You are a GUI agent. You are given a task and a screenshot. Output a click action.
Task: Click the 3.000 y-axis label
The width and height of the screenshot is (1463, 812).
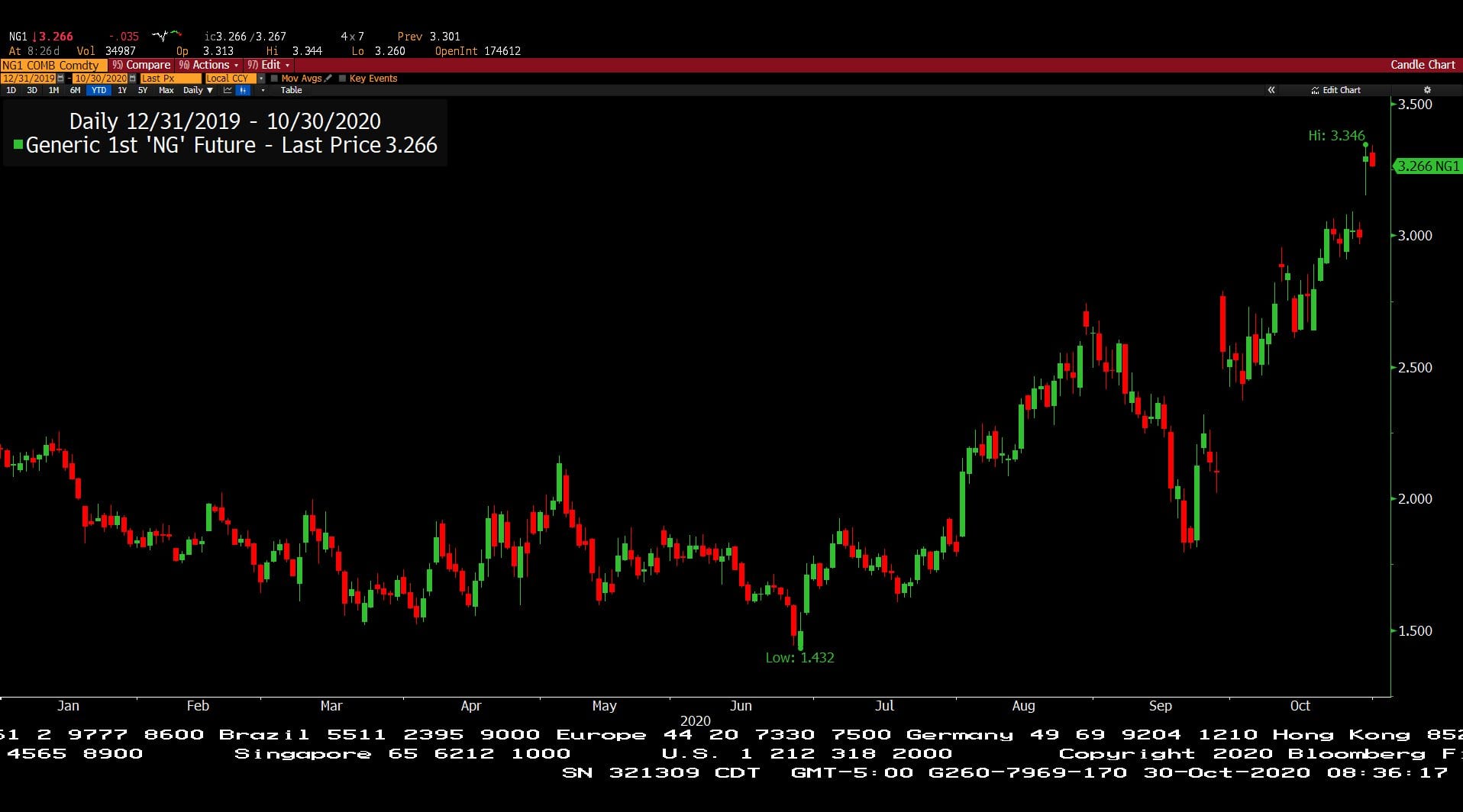(x=1415, y=236)
